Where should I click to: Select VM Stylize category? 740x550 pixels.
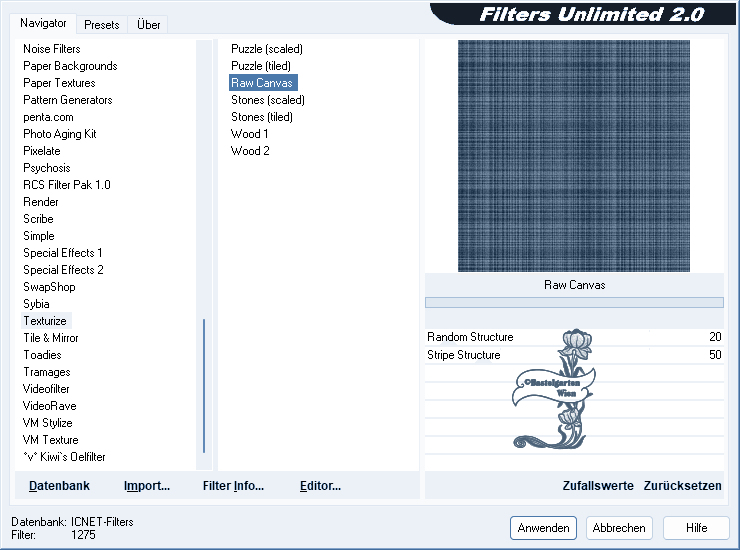click(48, 423)
